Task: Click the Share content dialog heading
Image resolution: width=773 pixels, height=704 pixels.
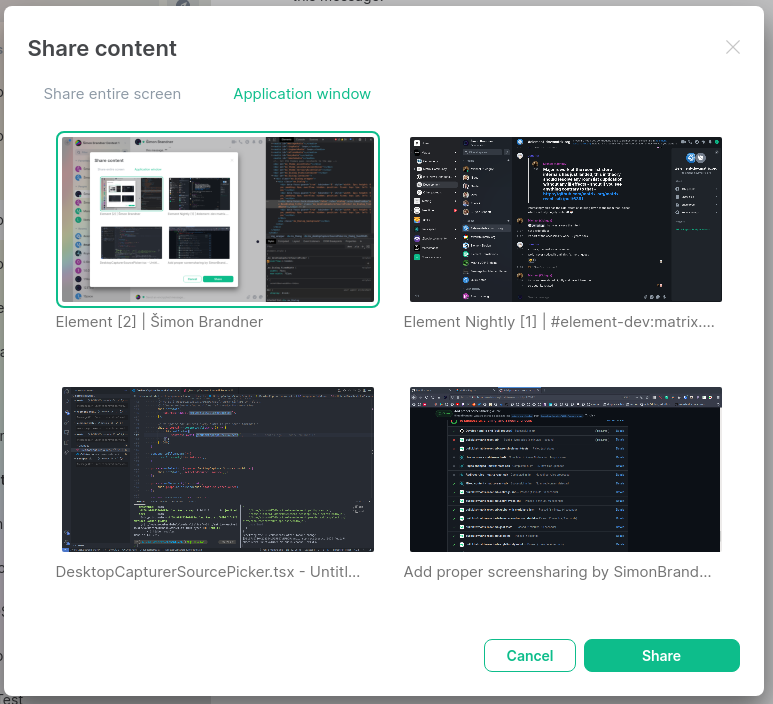Action: click(x=102, y=48)
